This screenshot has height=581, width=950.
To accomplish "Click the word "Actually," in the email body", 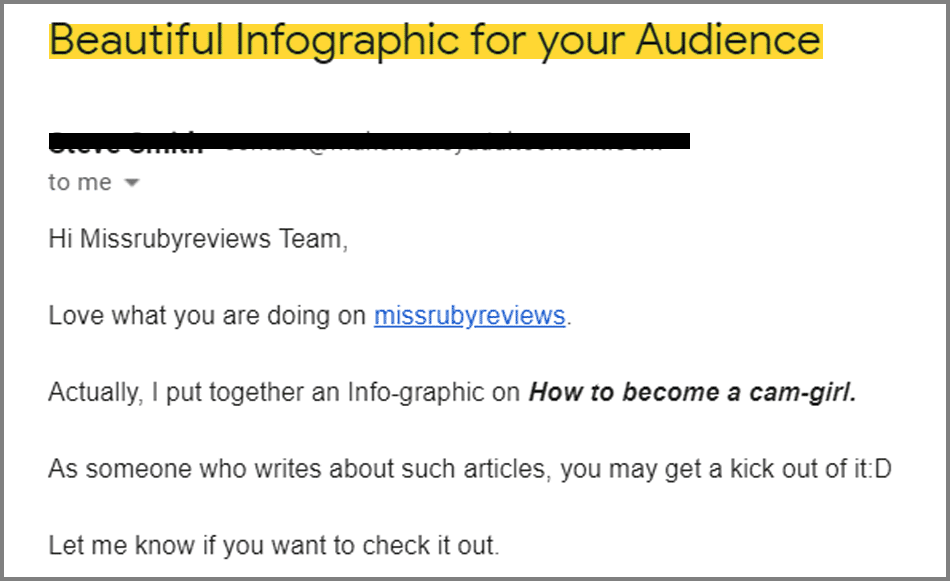I will coord(96,393).
